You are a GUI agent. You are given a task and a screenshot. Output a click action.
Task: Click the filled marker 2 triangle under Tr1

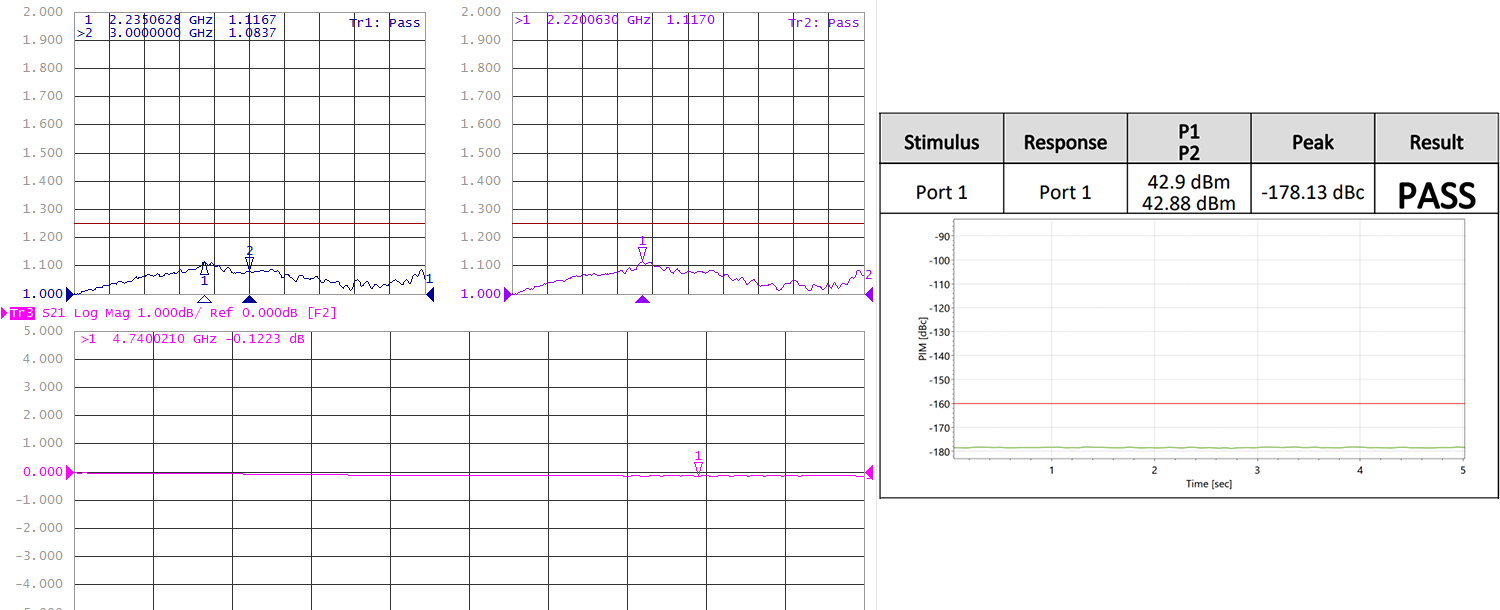(250, 299)
